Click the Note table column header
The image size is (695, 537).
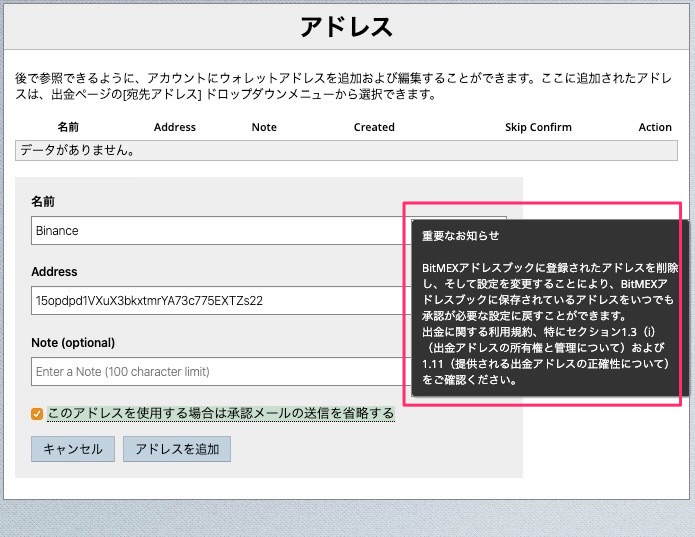tap(264, 127)
